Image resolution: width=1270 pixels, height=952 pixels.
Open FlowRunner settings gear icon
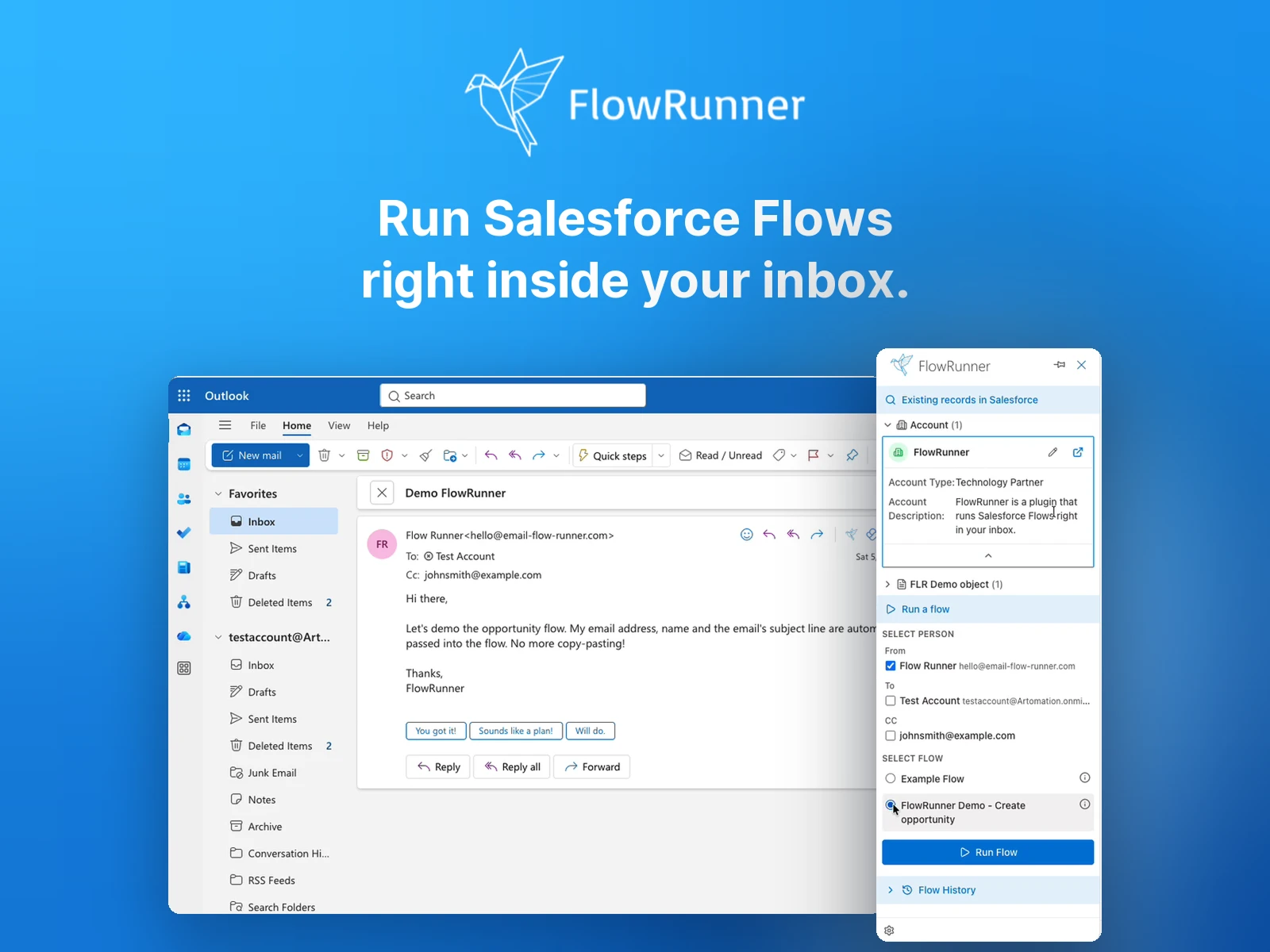890,931
